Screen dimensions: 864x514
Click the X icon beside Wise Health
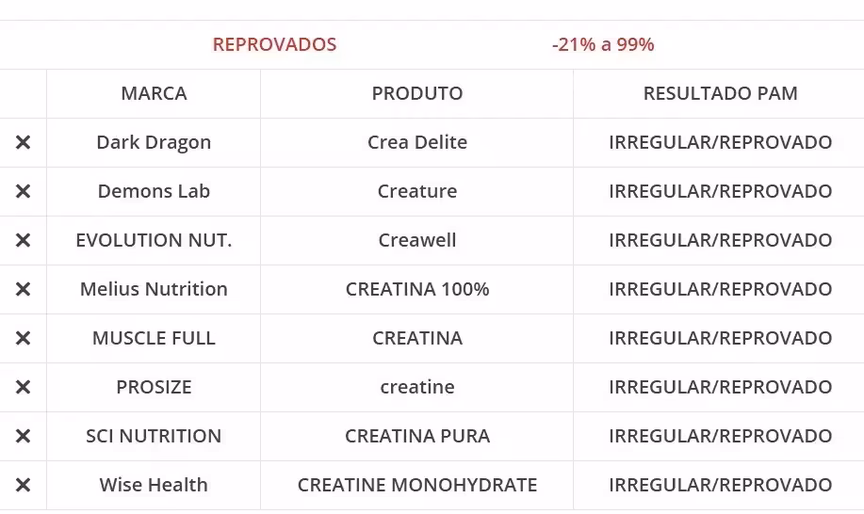pos(23,486)
